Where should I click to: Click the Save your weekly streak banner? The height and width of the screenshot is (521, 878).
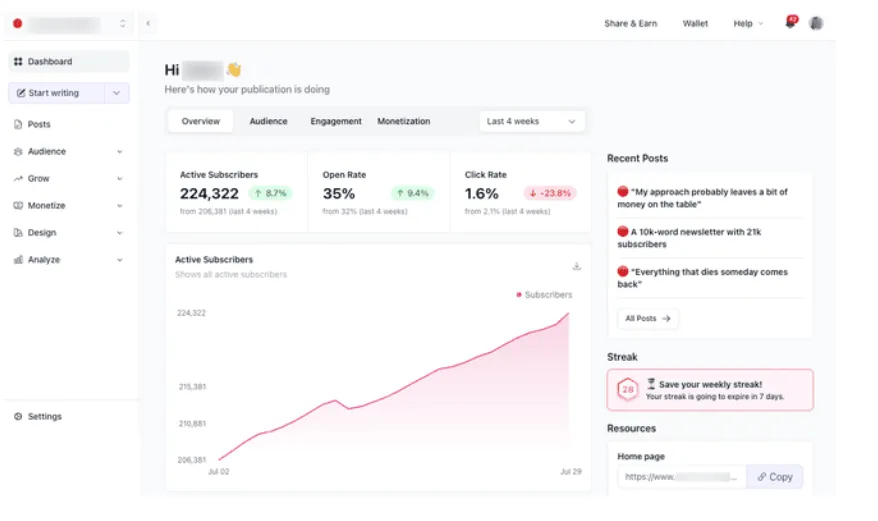pyautogui.click(x=710, y=390)
